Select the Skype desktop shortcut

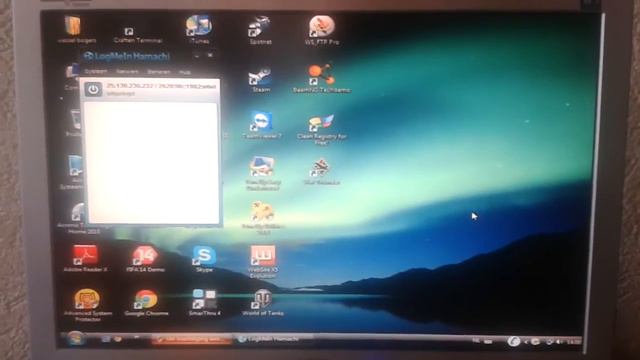204,259
